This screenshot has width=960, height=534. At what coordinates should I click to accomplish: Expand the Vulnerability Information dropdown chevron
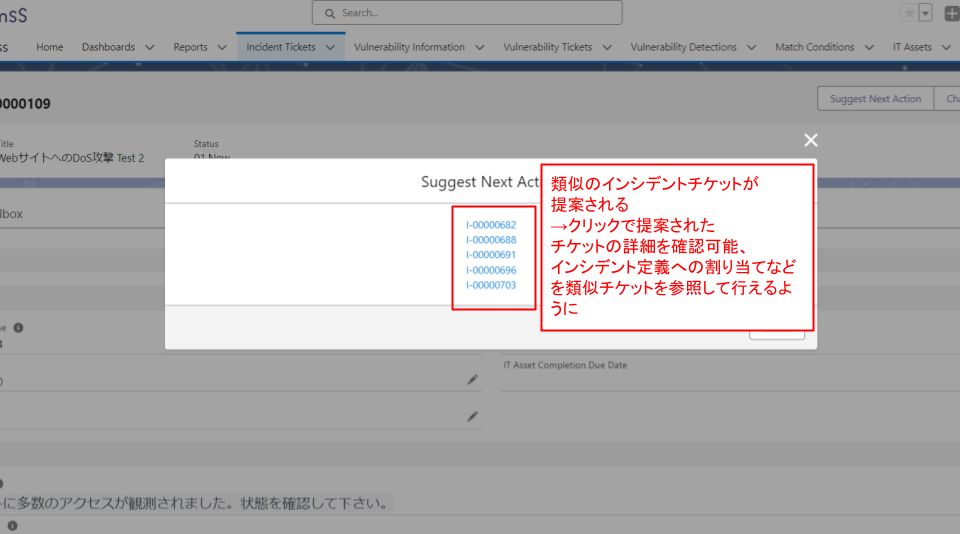click(480, 47)
